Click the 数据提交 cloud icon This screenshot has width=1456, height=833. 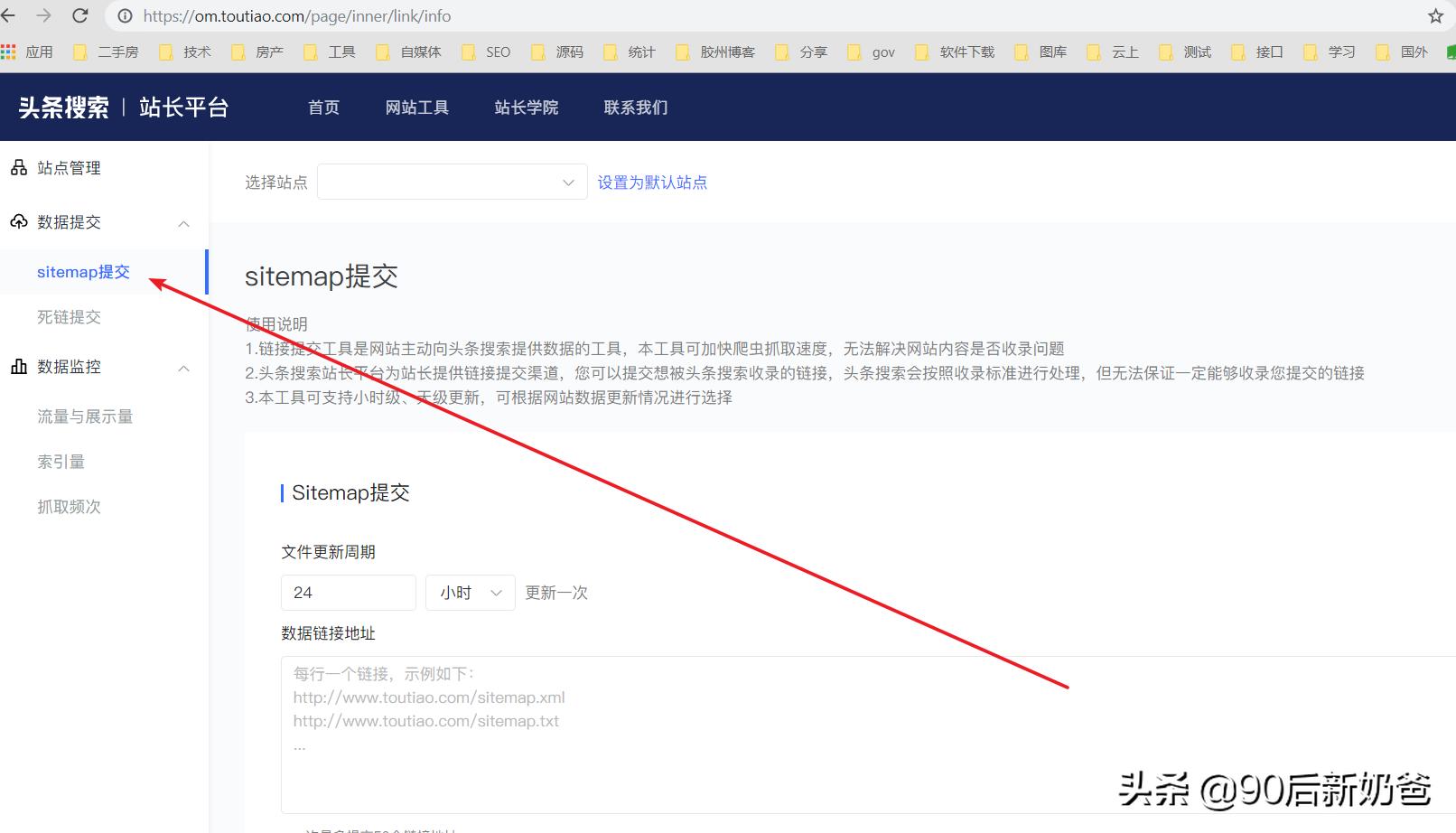17,222
